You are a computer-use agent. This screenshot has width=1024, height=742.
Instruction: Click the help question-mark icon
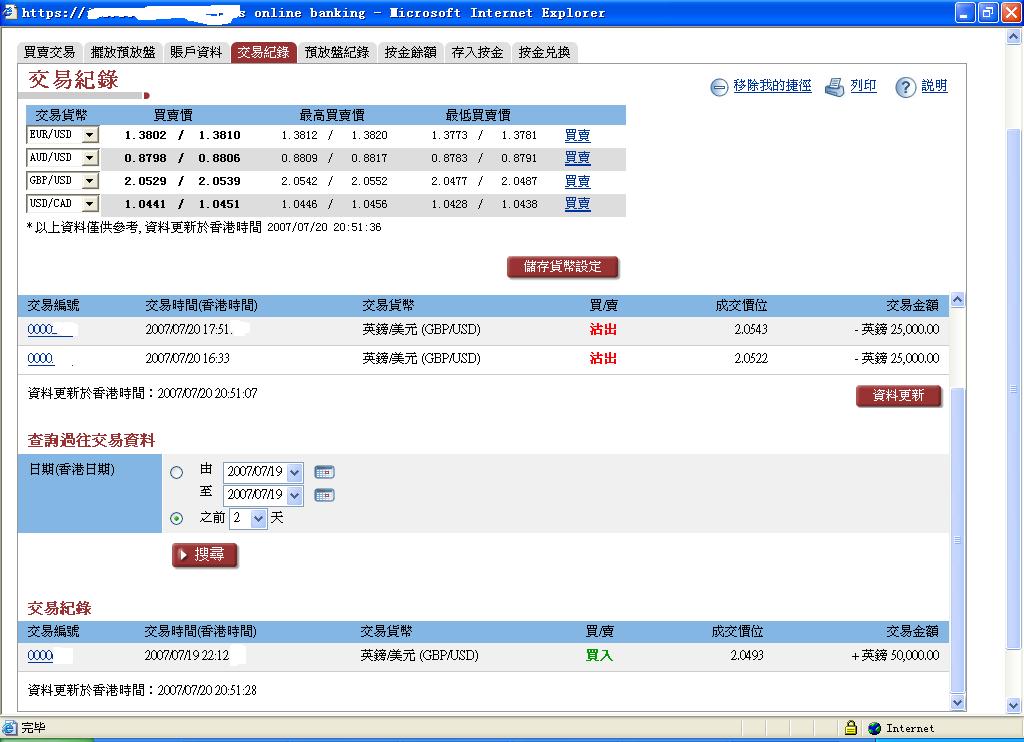point(905,87)
